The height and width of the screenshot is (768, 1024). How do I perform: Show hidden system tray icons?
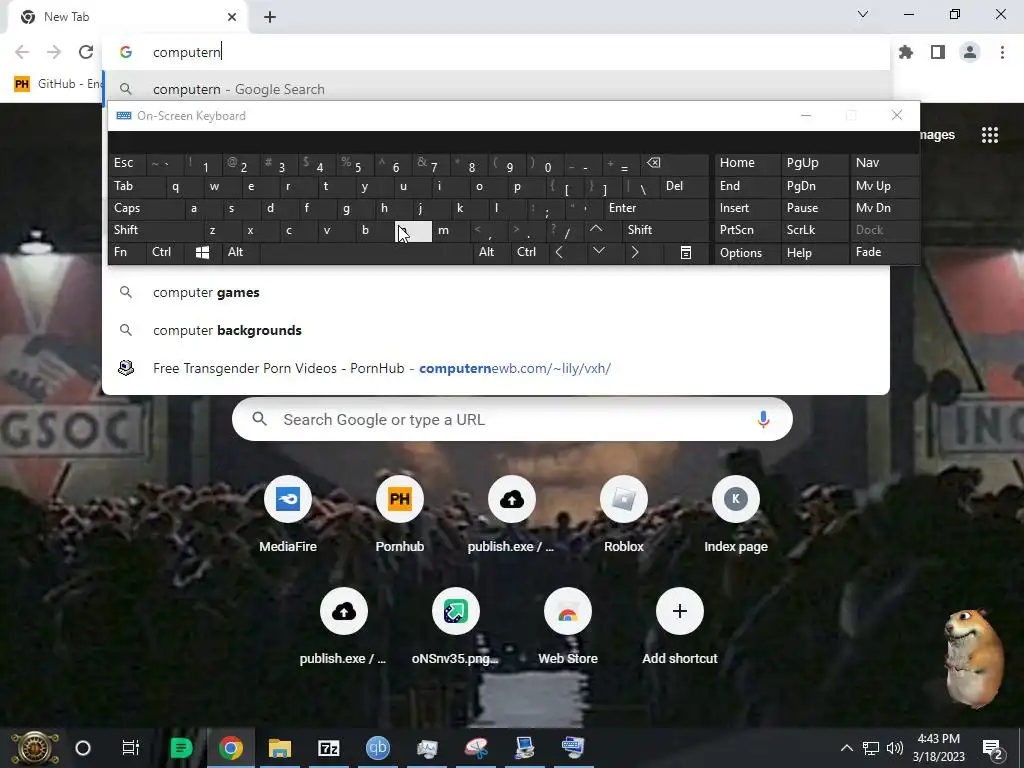point(846,748)
